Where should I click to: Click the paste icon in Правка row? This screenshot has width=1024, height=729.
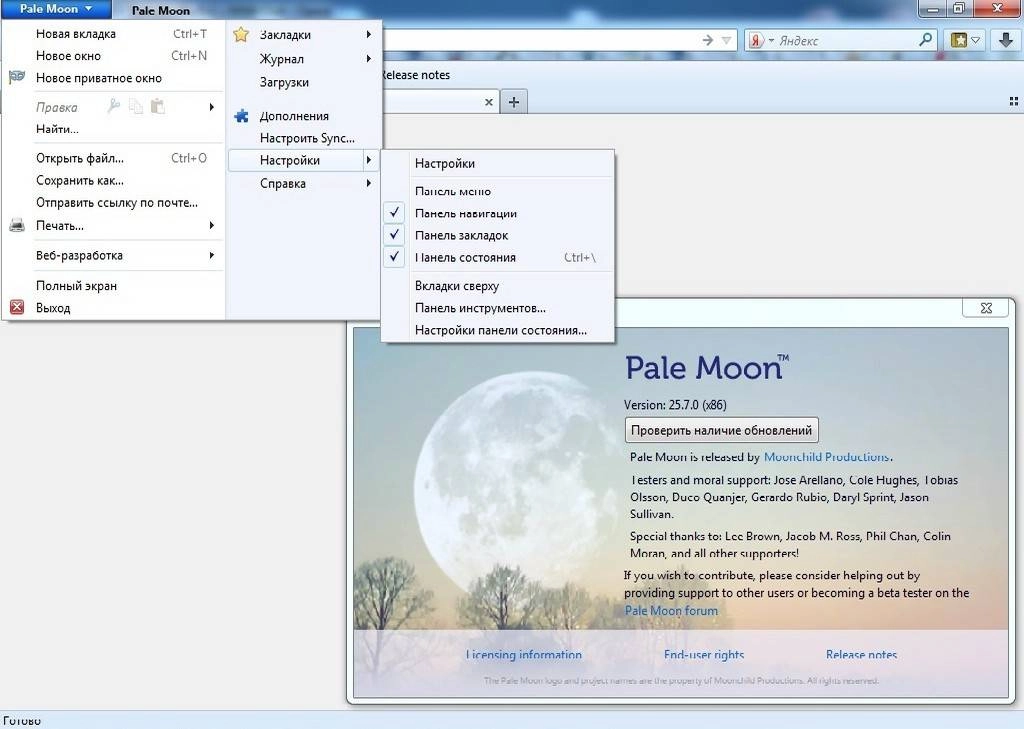[157, 106]
